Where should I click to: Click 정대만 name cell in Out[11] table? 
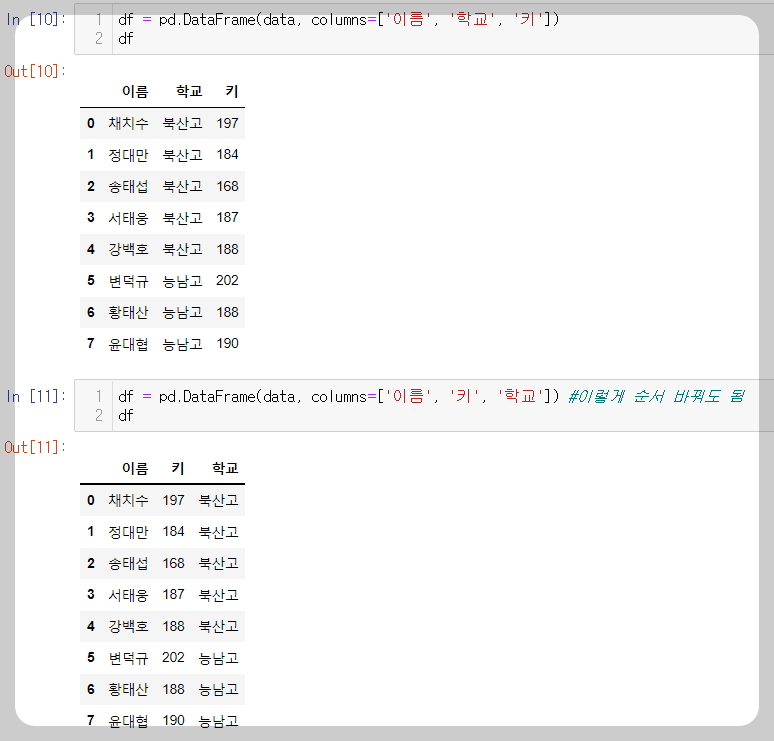128,532
